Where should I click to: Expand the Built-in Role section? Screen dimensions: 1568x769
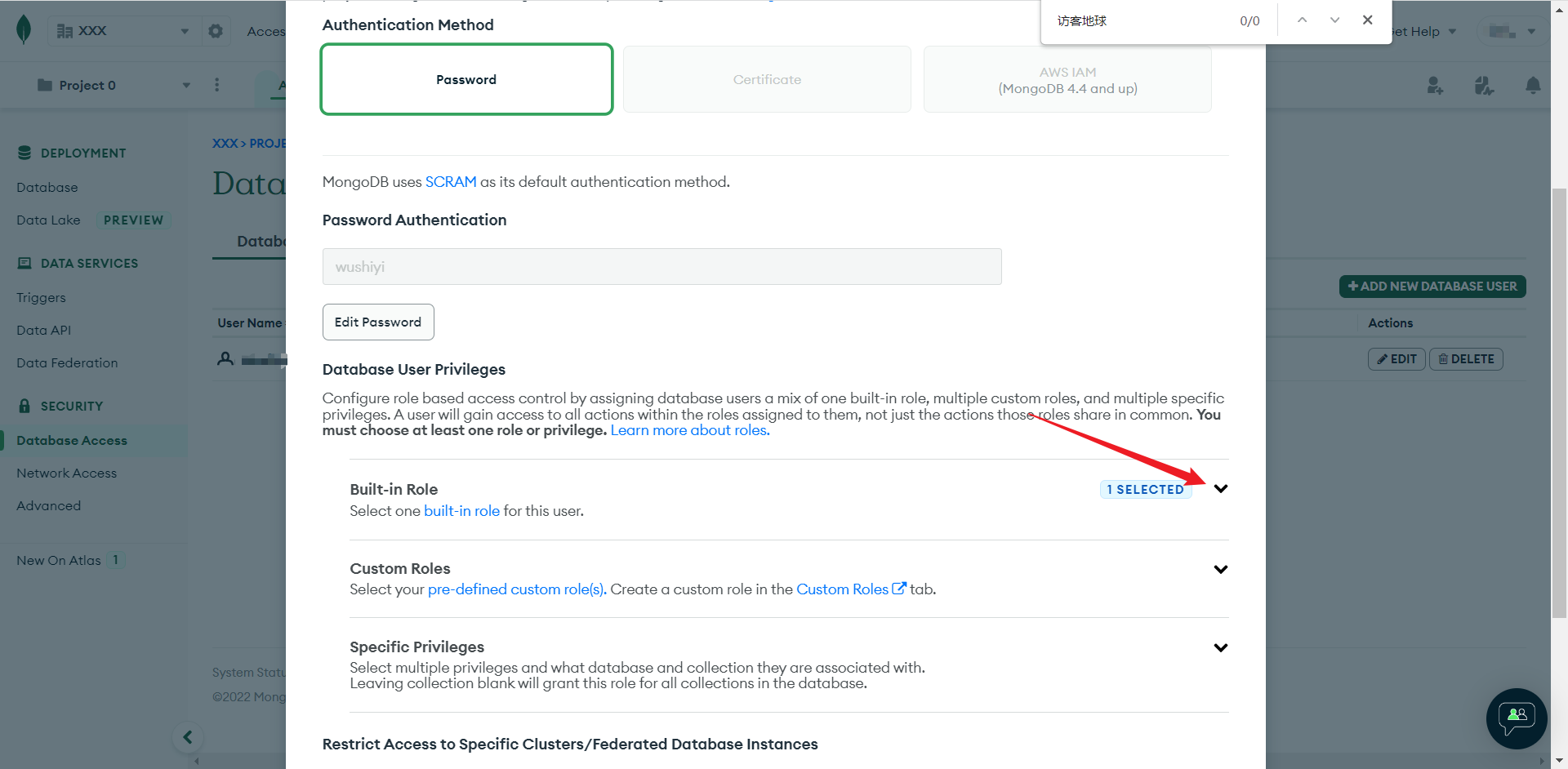click(x=1220, y=489)
